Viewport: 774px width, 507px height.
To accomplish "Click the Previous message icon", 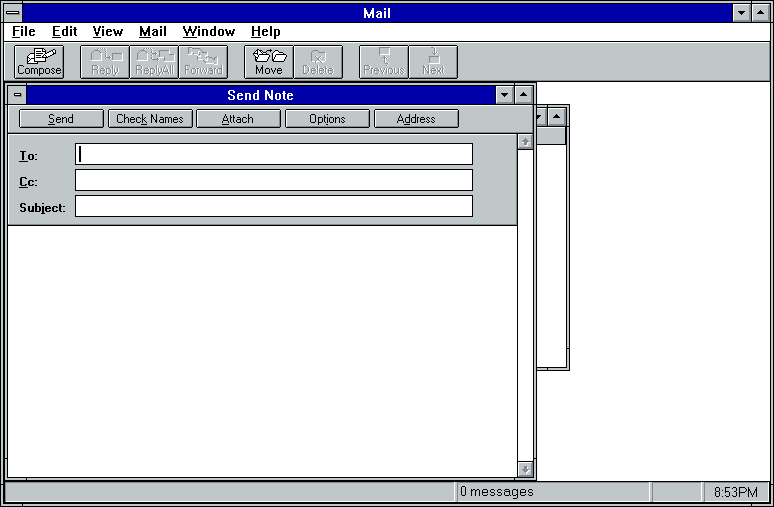I will pos(383,62).
